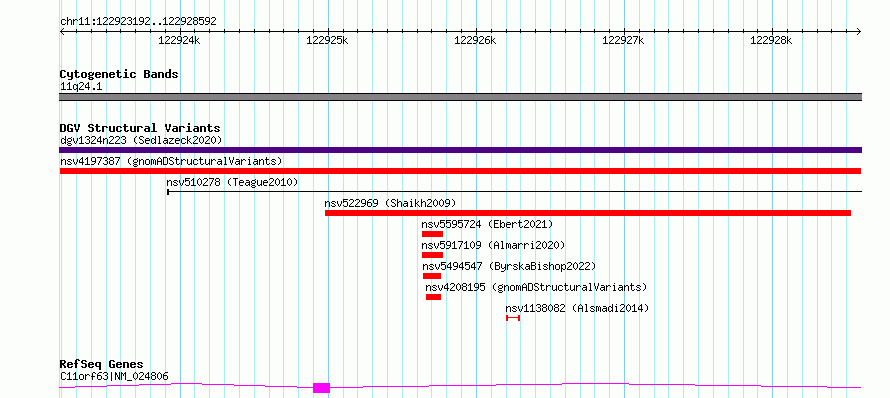Open nsv510278 (Teague2010) variant label

coord(232,182)
